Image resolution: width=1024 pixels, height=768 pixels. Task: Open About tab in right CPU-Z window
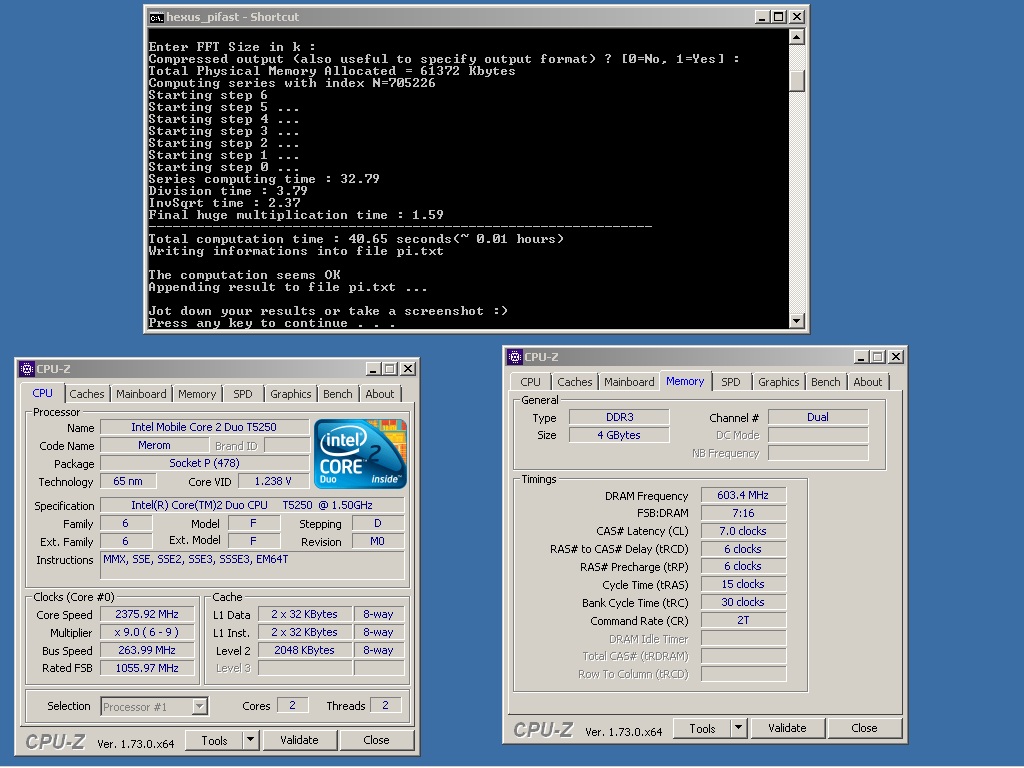pyautogui.click(x=867, y=382)
